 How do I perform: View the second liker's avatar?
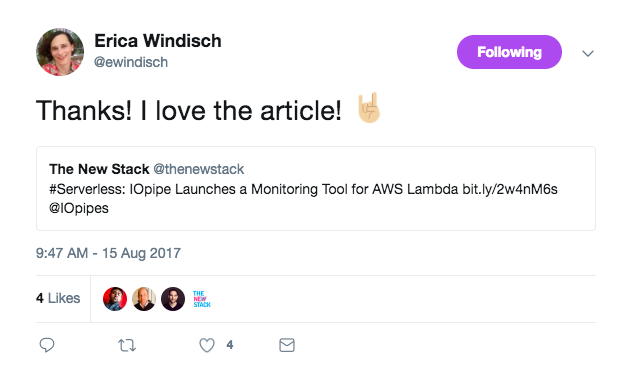(144, 299)
